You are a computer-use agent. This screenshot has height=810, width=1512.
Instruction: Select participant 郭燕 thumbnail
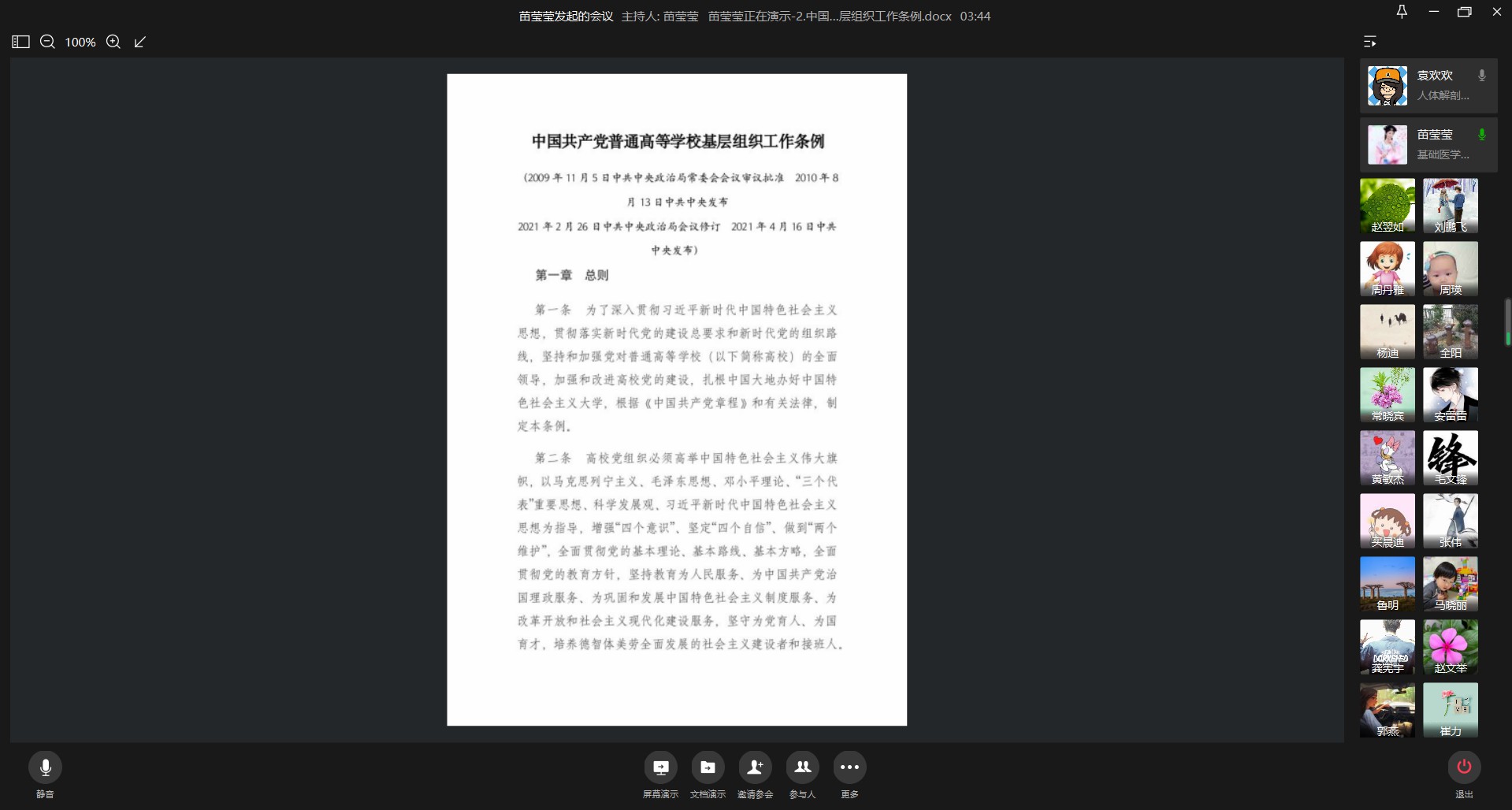click(1388, 710)
